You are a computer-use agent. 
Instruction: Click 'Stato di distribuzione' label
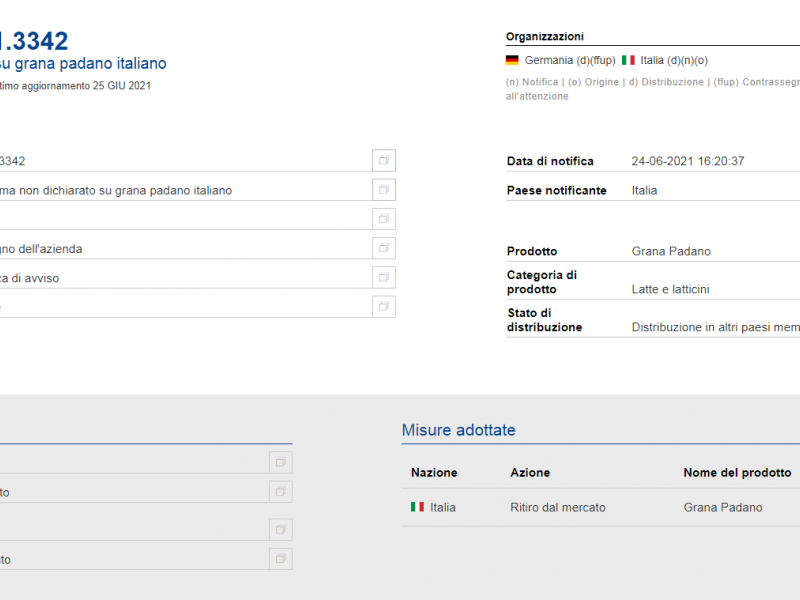pyautogui.click(x=544, y=320)
